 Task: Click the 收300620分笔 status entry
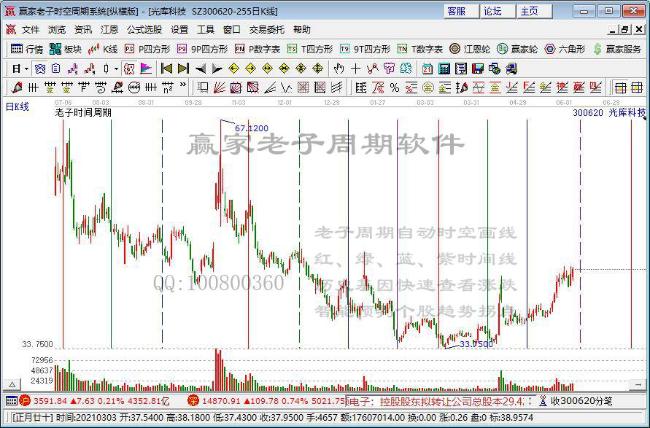click(577, 401)
